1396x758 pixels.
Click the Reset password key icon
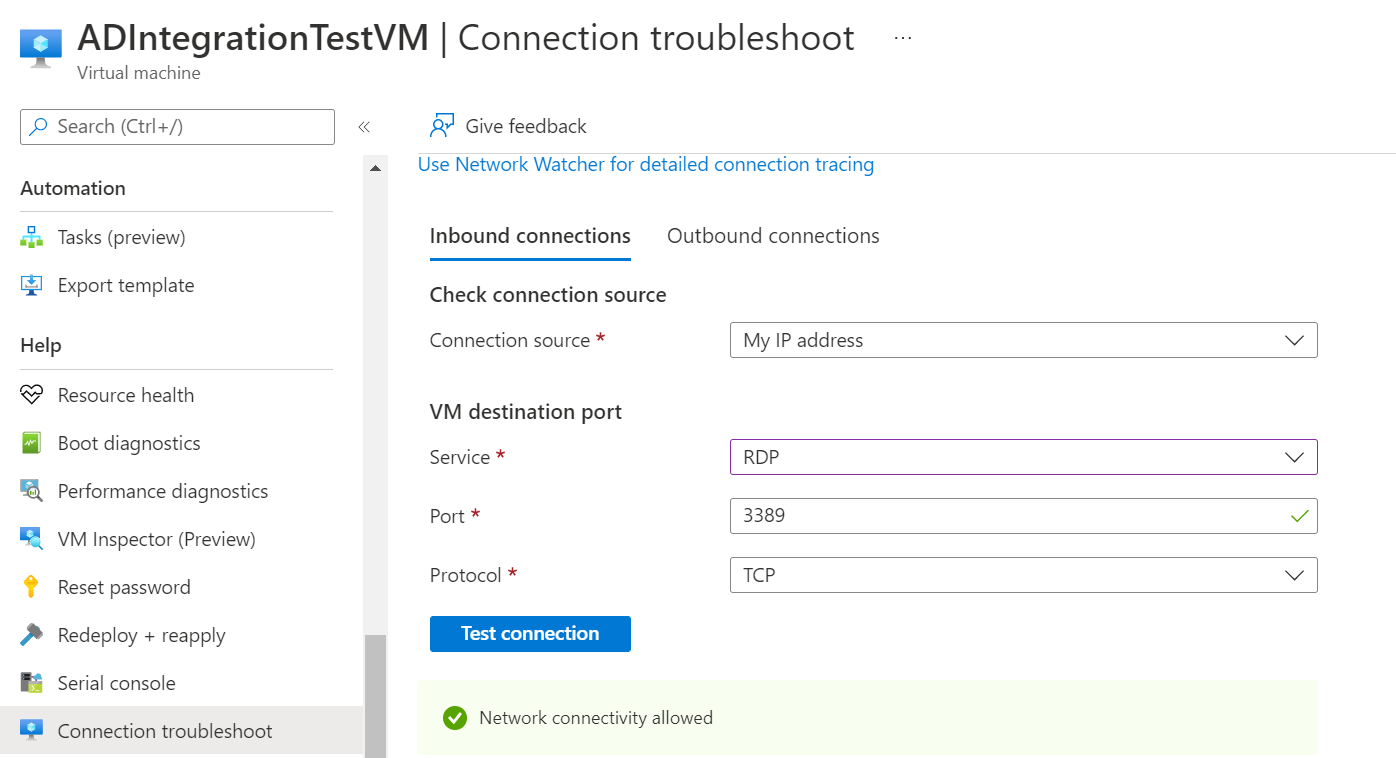tap(32, 587)
